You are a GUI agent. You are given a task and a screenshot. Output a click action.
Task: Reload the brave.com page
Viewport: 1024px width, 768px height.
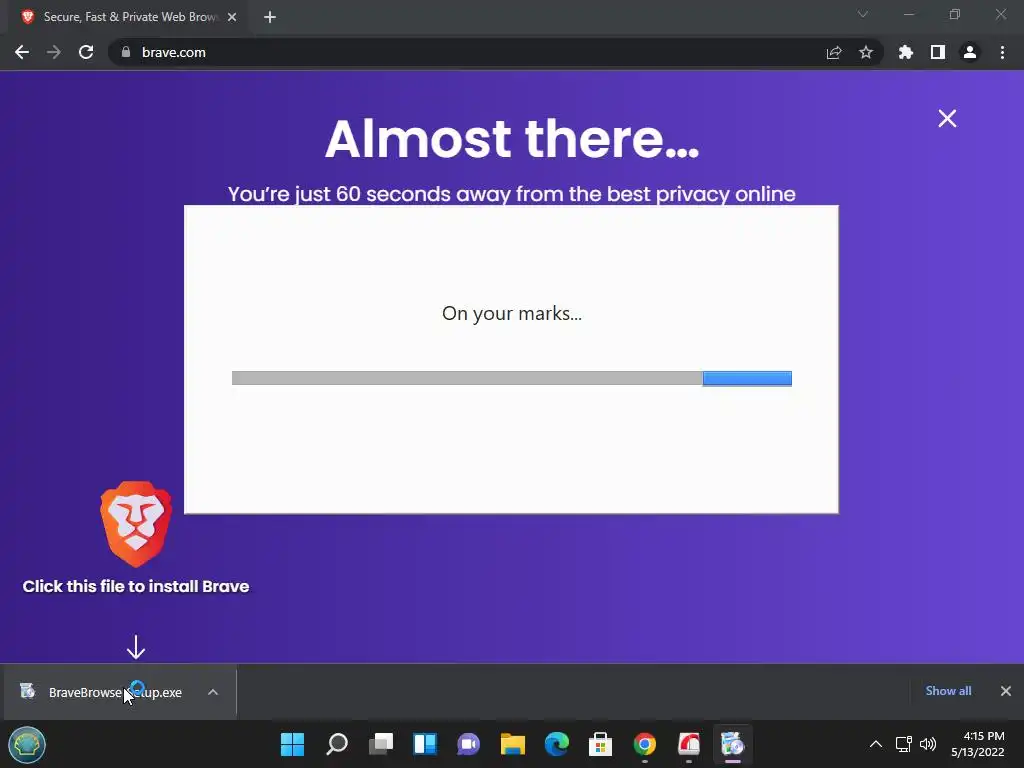coord(86,52)
